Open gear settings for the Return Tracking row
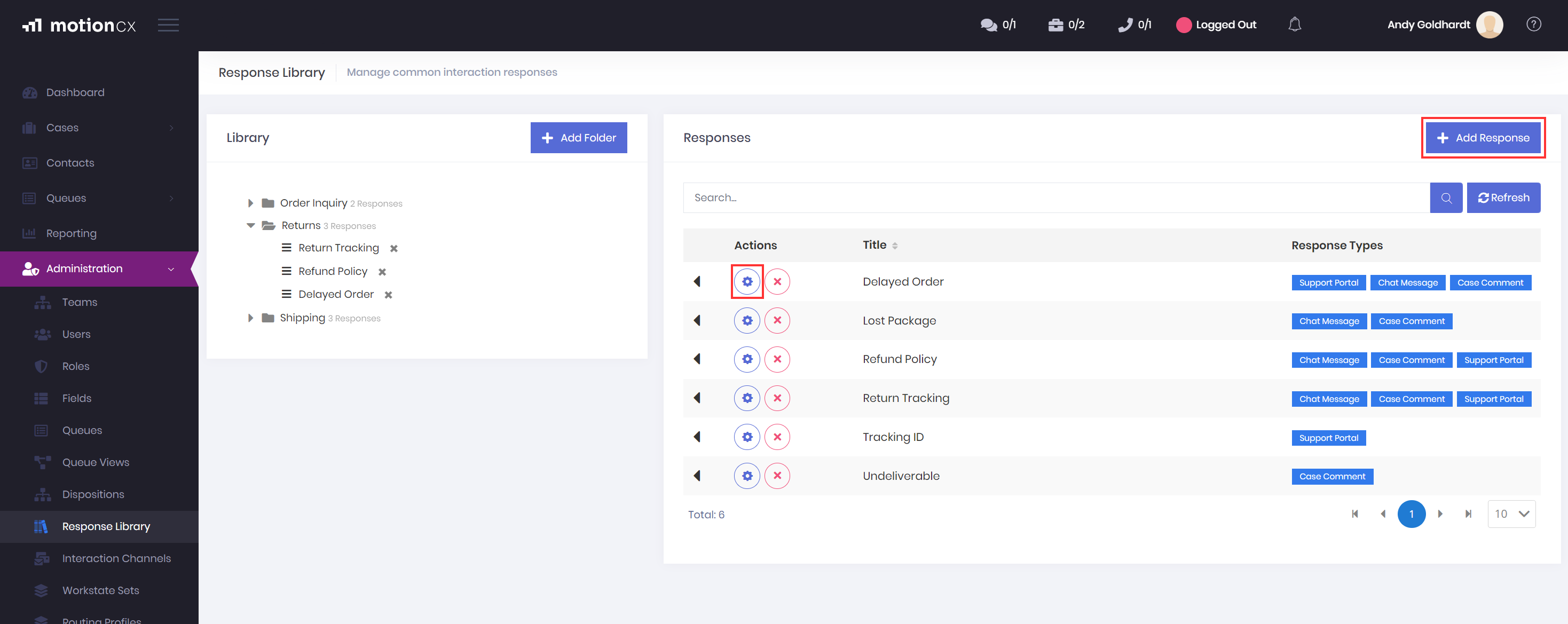 pyautogui.click(x=747, y=399)
